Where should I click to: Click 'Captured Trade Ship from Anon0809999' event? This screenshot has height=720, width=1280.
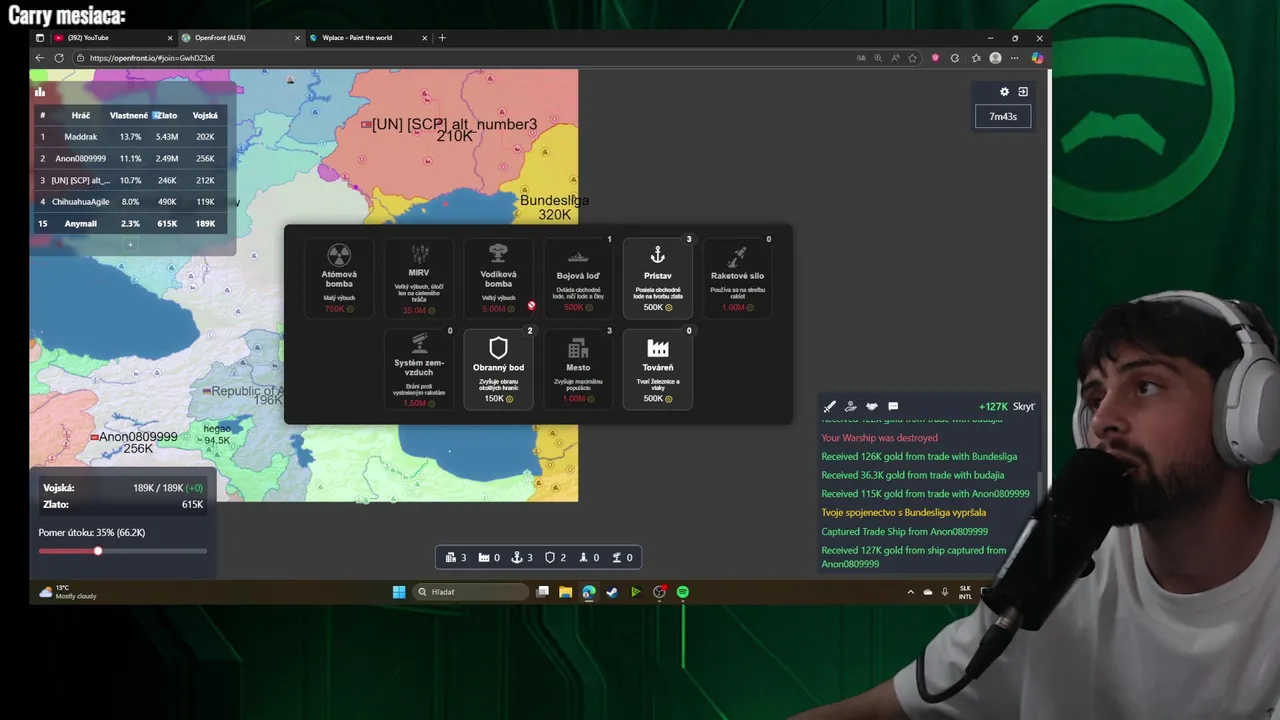[904, 532]
